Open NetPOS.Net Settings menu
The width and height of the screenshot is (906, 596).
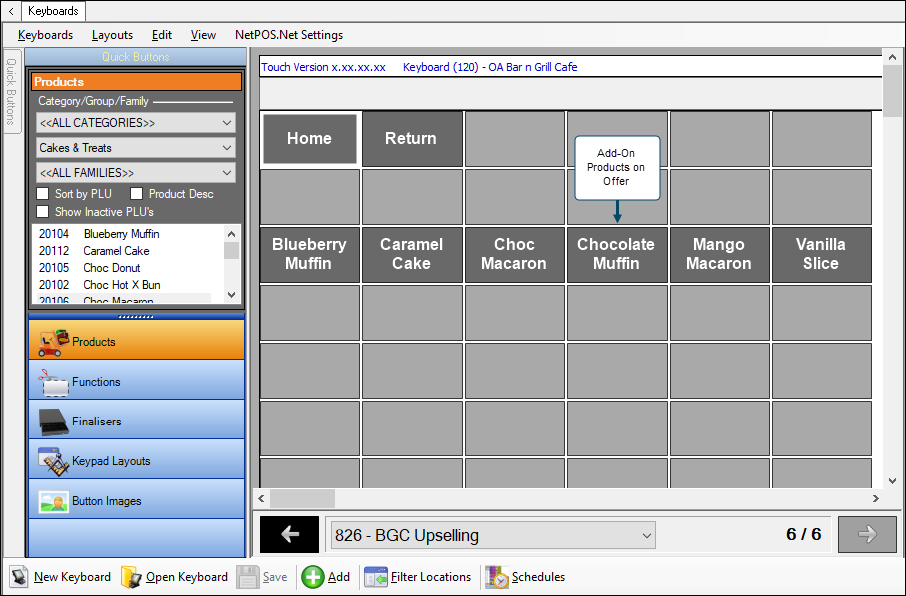coord(288,35)
